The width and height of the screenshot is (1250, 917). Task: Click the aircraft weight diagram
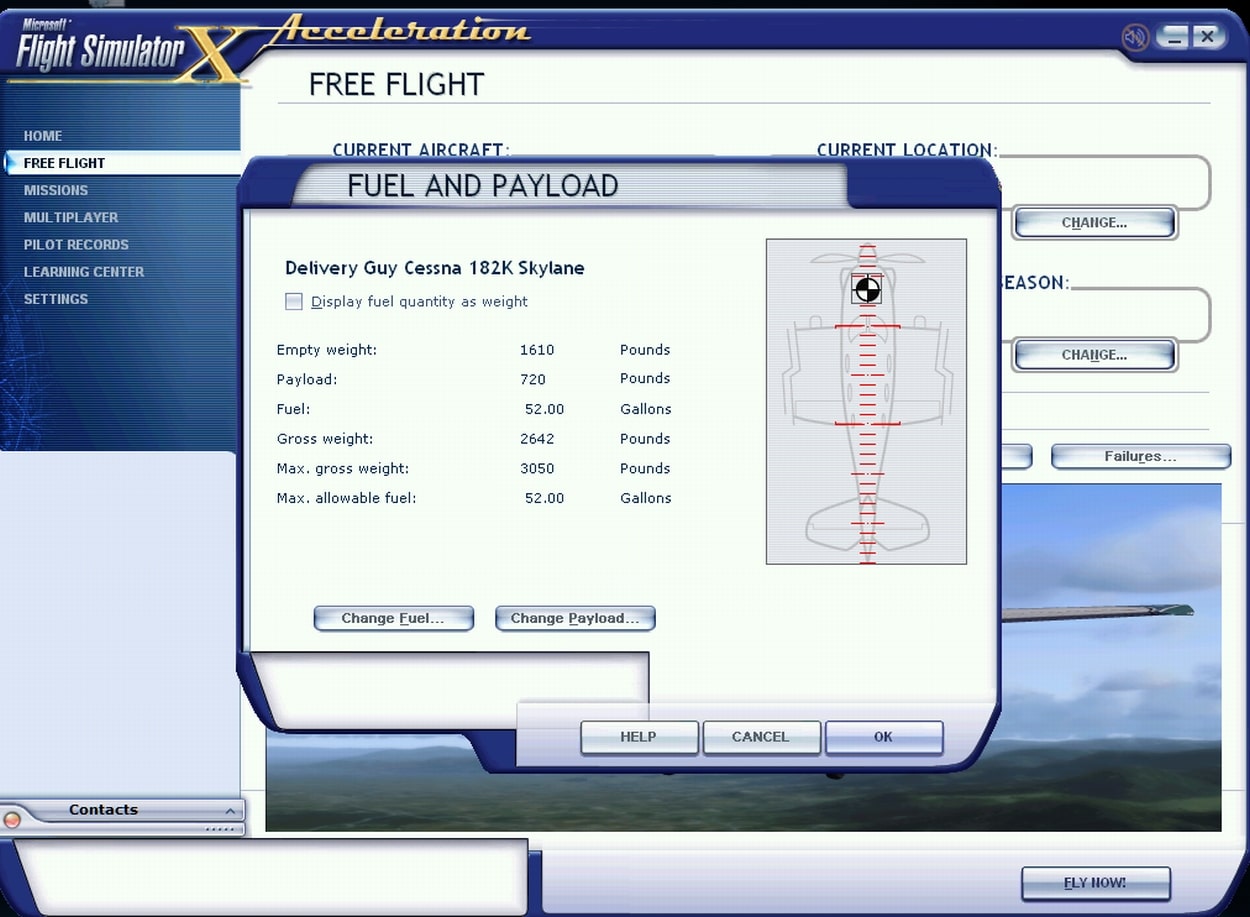pos(866,402)
